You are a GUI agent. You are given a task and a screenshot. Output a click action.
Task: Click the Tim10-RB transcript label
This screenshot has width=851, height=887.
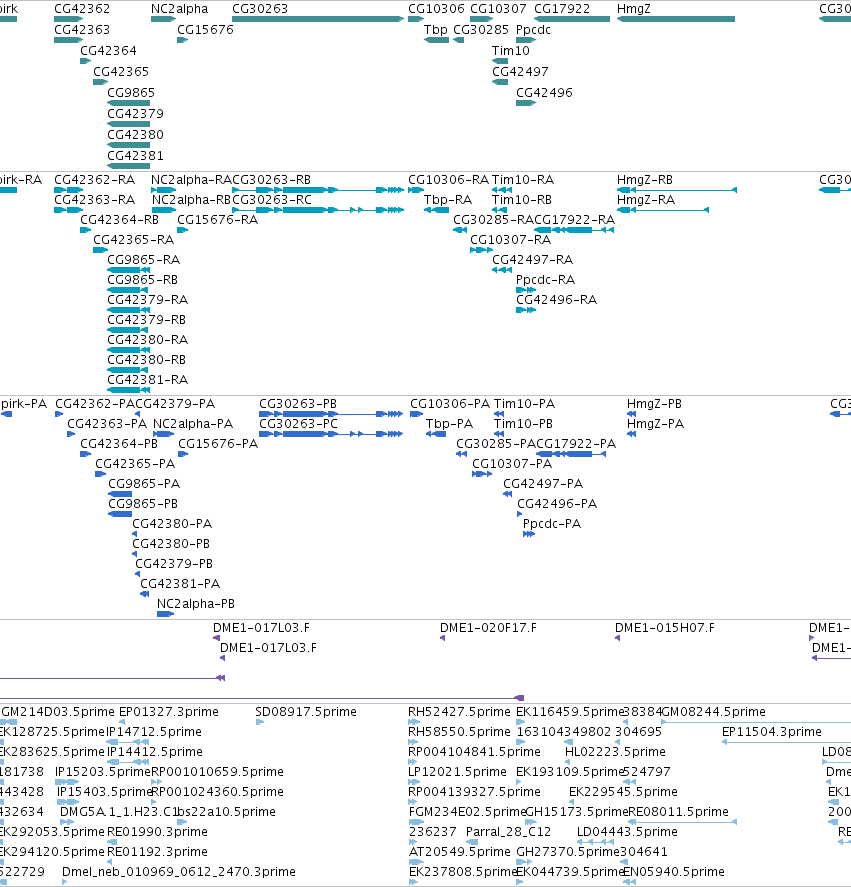click(x=522, y=200)
